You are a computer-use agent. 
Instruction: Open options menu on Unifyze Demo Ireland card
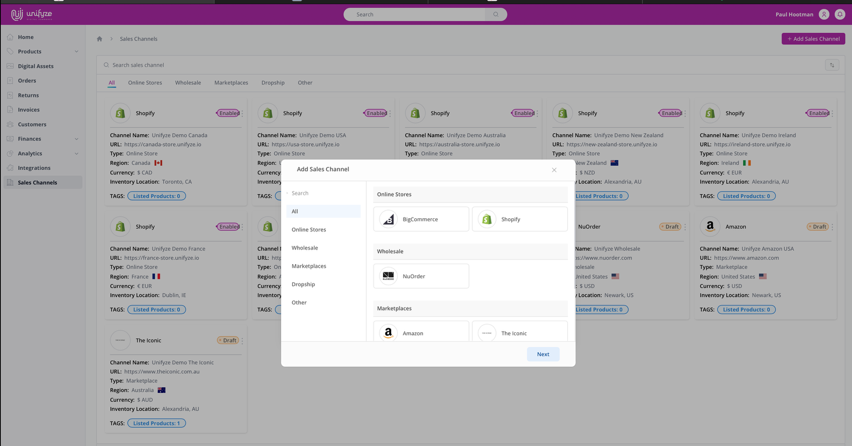point(832,114)
